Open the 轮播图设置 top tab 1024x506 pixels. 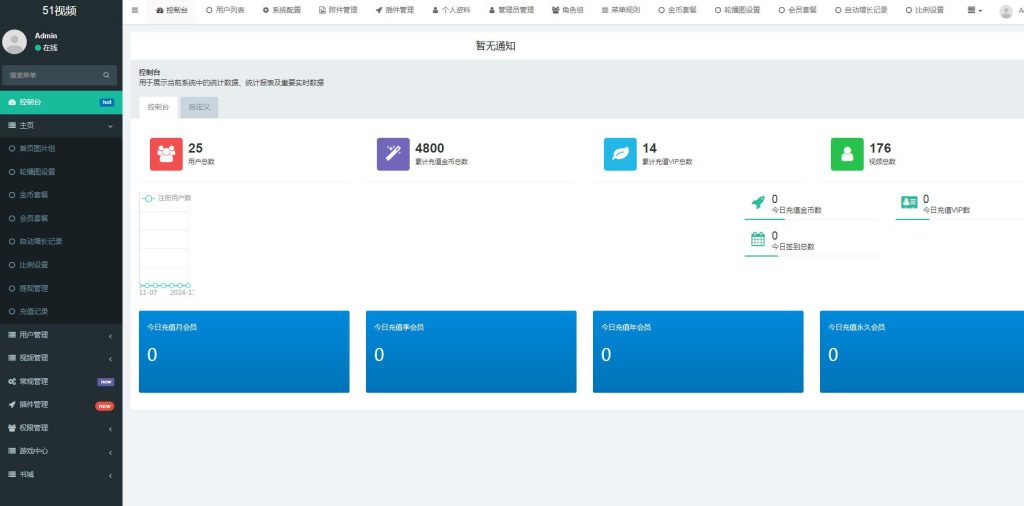(737, 10)
